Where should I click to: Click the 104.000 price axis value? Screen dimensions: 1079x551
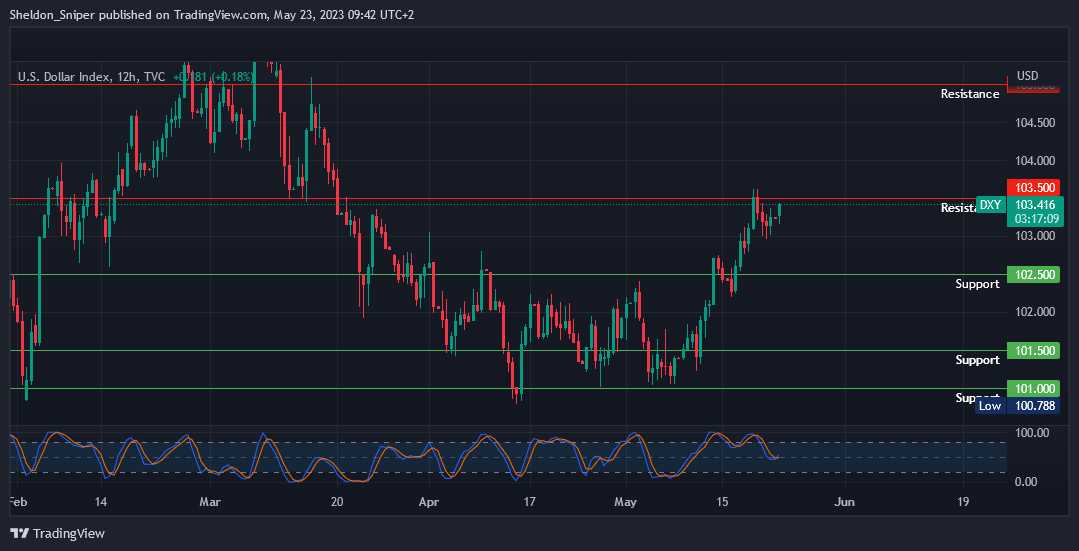1035,160
